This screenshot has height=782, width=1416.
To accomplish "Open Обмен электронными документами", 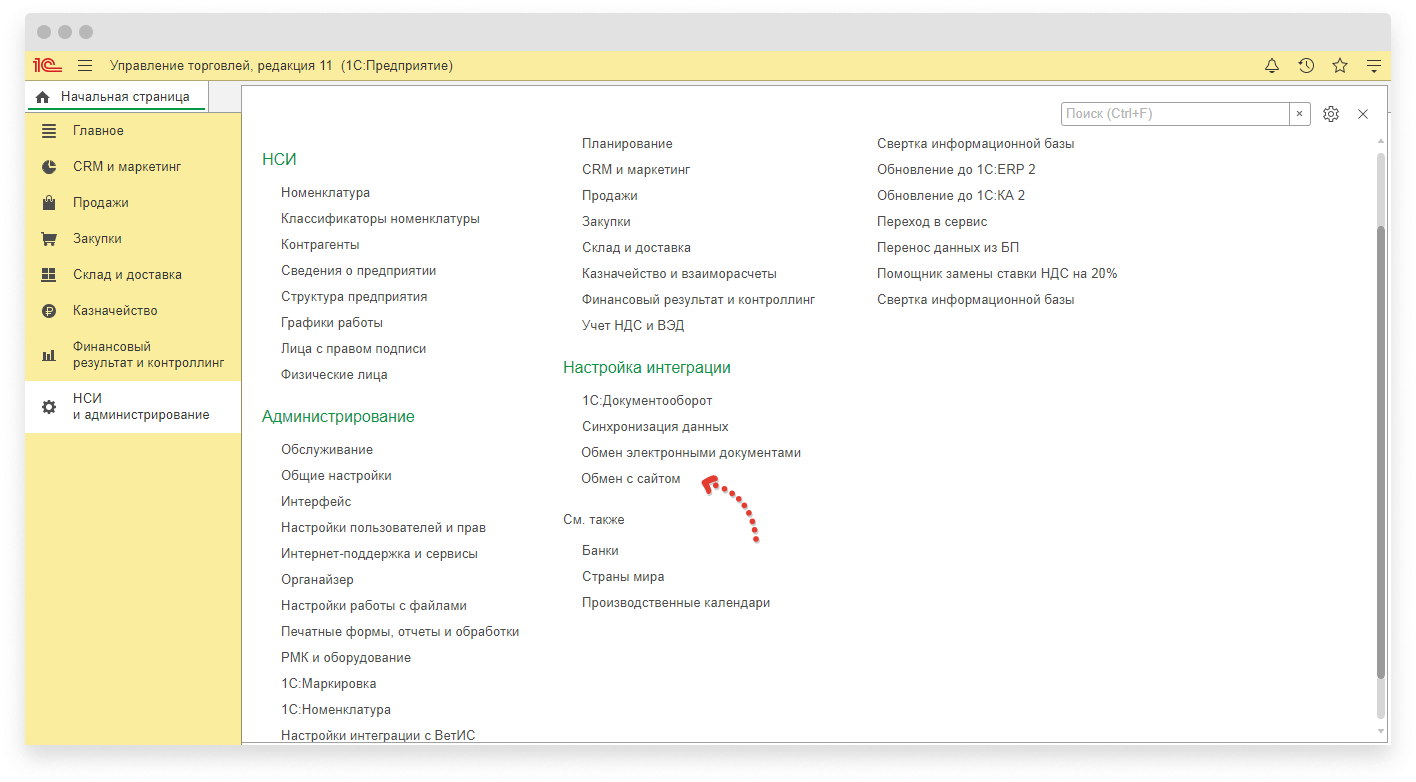I will (x=691, y=453).
